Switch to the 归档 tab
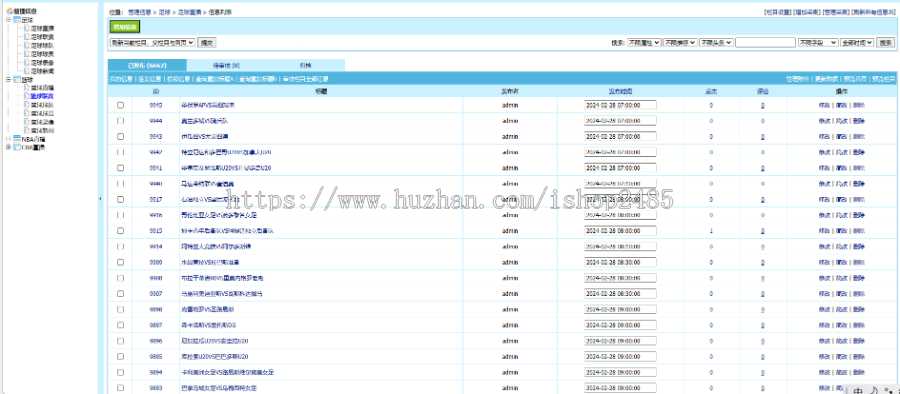This screenshot has height=394, width=900. tap(305, 65)
